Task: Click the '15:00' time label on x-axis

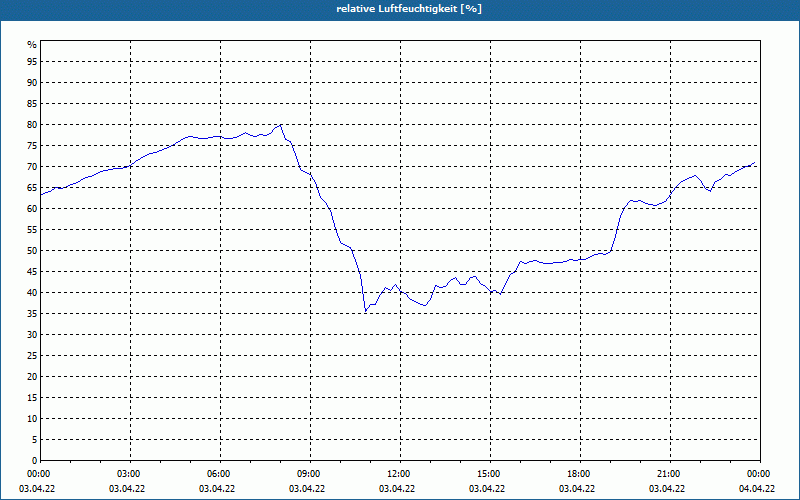Action: pyautogui.click(x=490, y=474)
